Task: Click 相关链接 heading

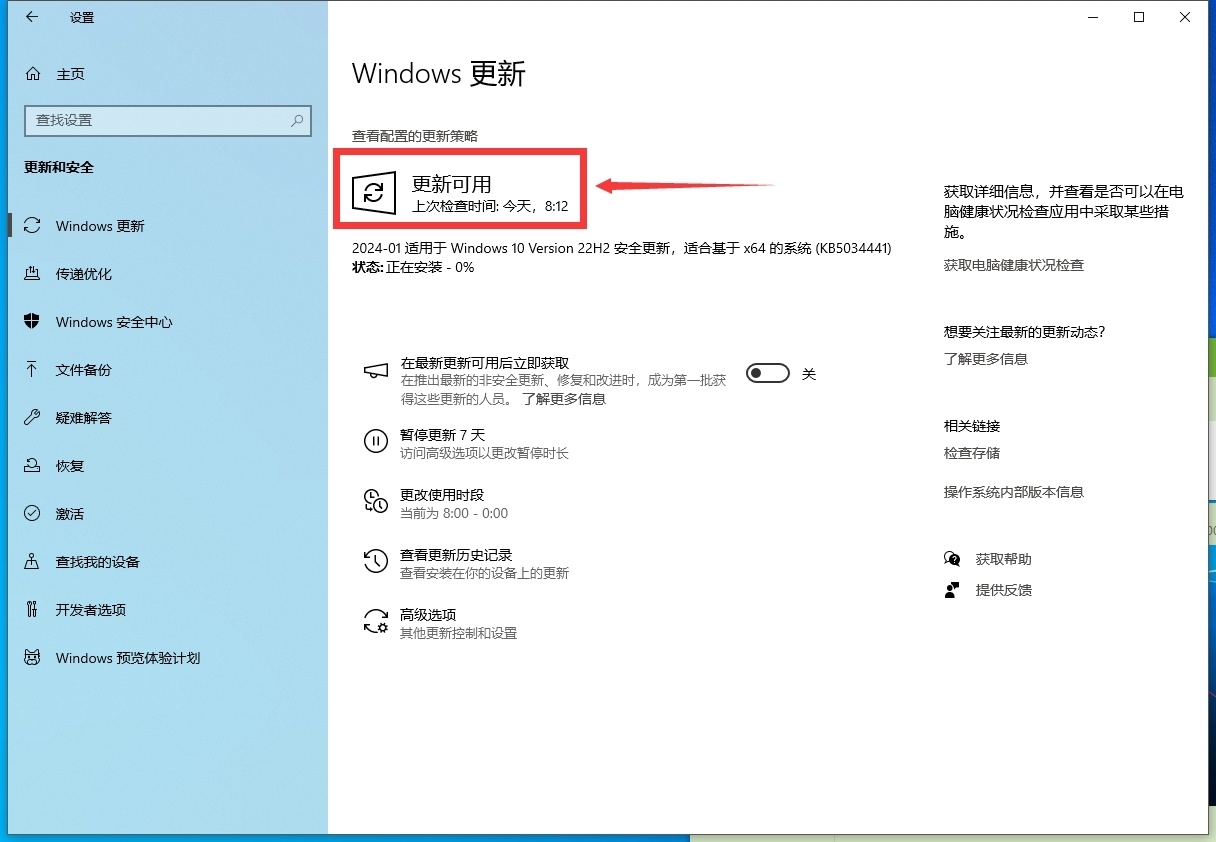Action: pyautogui.click(x=972, y=426)
